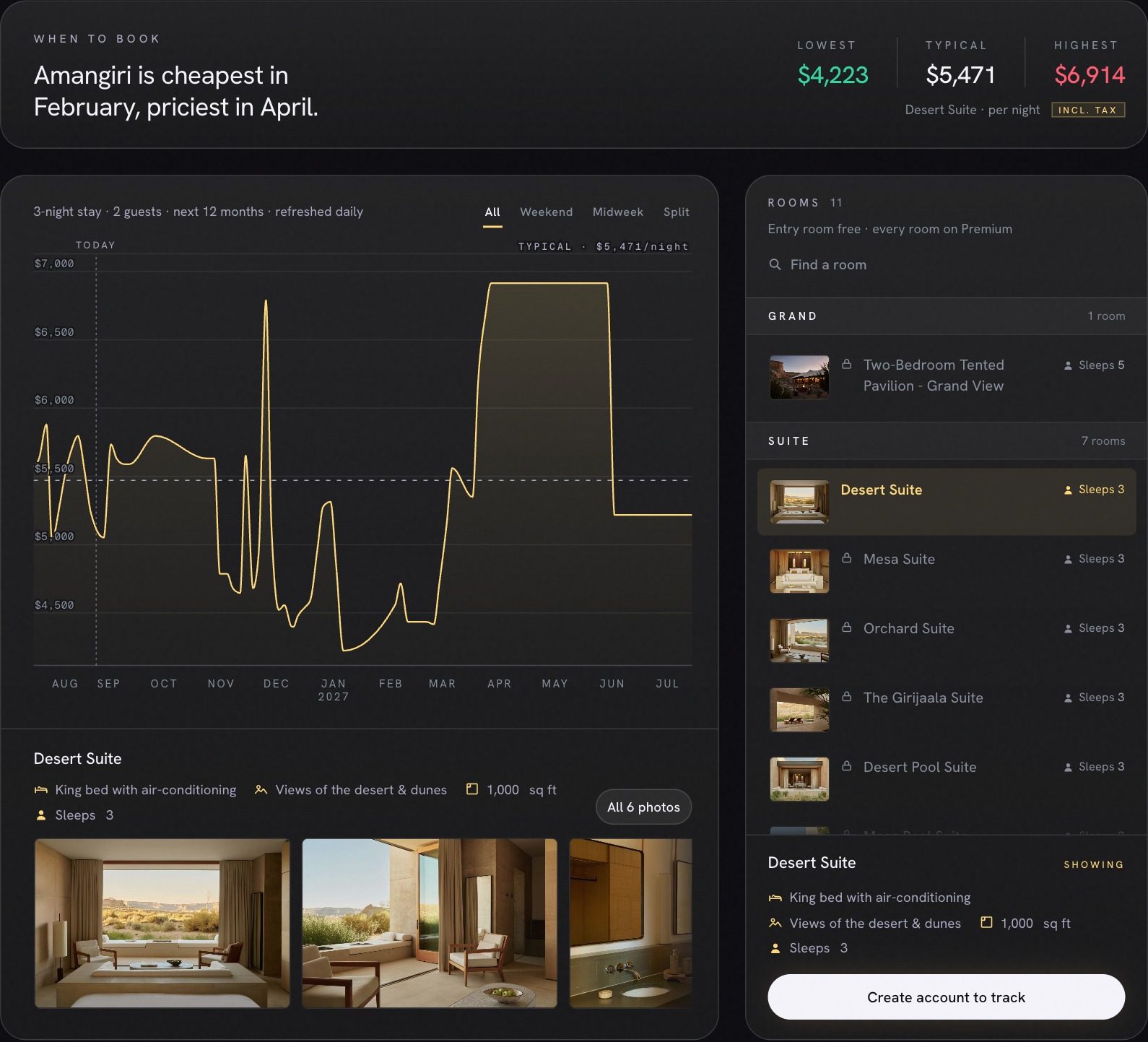Click the bed icon under the chart's Desert Suite heading
Image resolution: width=1148 pixels, height=1042 pixels.
click(41, 790)
